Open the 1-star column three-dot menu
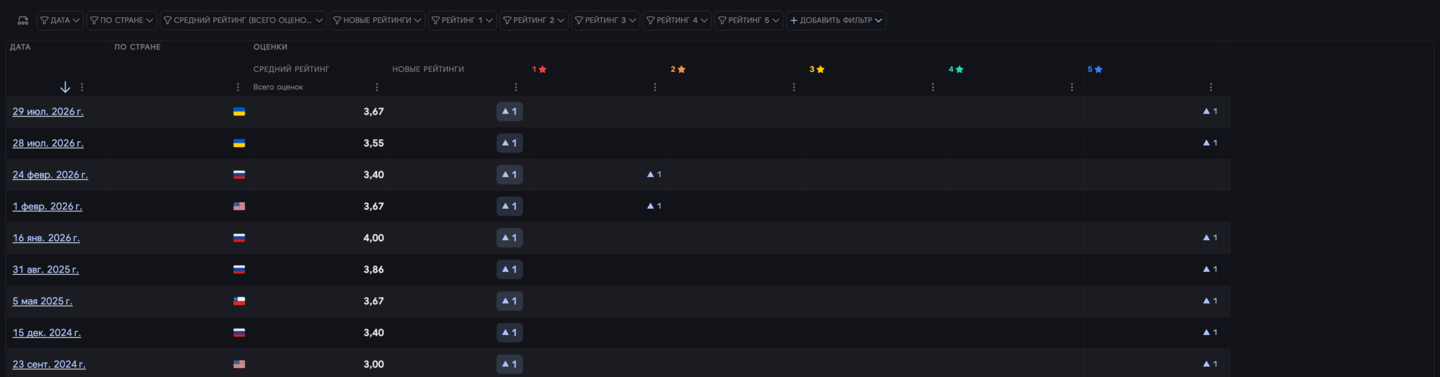 (x=655, y=87)
